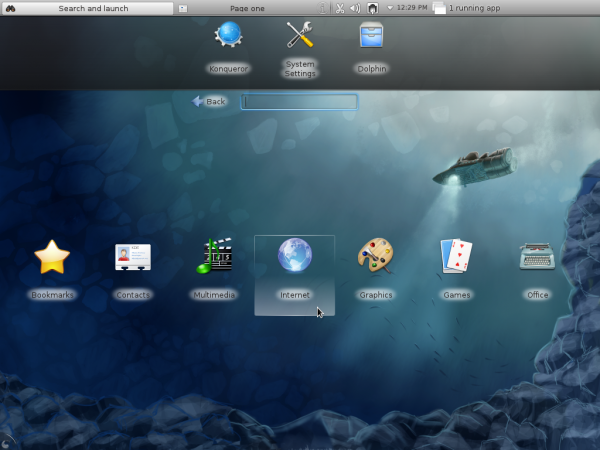This screenshot has width=600, height=450.
Task: Expand the hidden system tray icons arrow
Action: [x=390, y=8]
